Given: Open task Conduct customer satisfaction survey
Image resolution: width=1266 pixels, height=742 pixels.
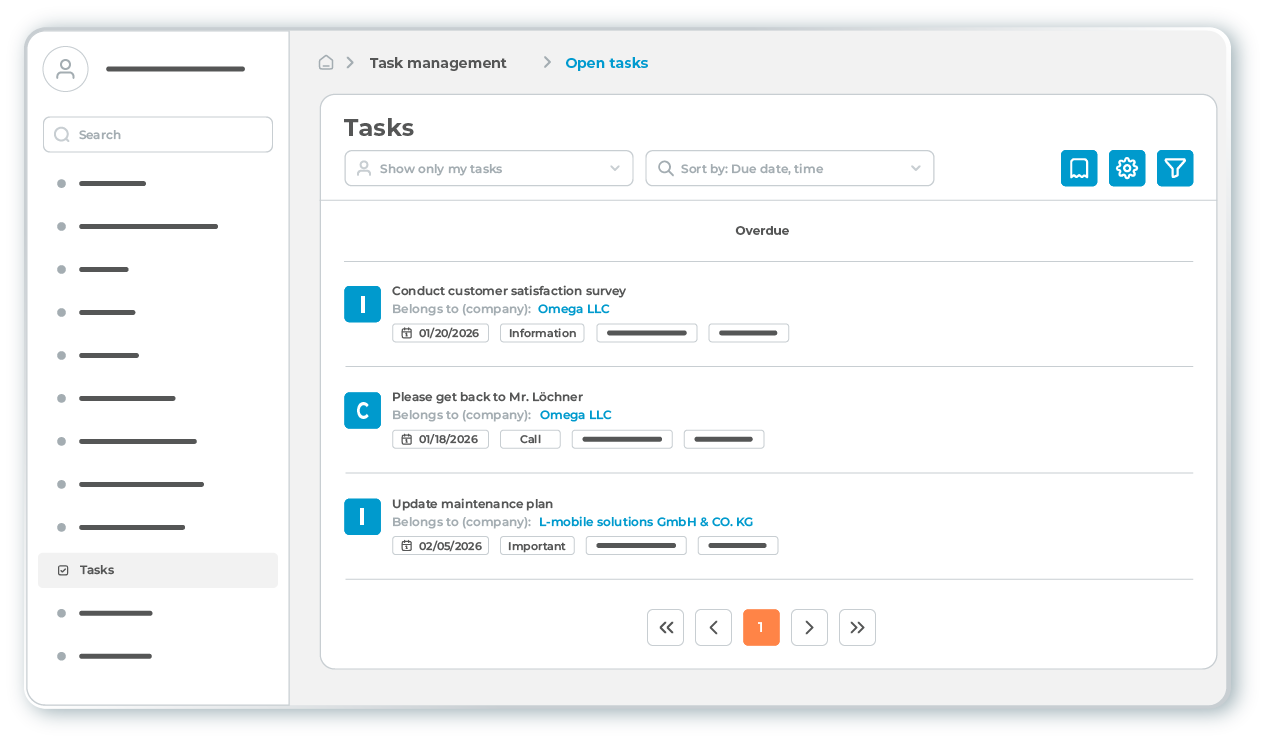Looking at the screenshot, I should coord(509,291).
